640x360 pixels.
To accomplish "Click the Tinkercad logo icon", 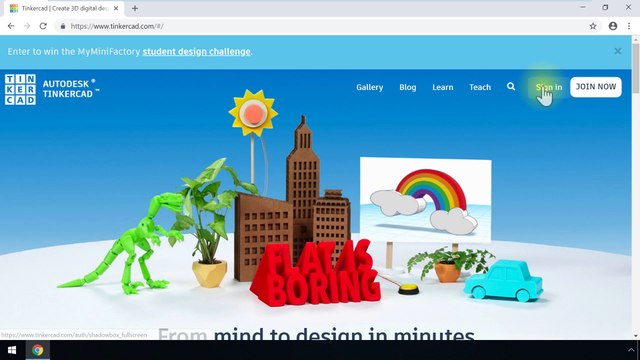I will coord(20,89).
